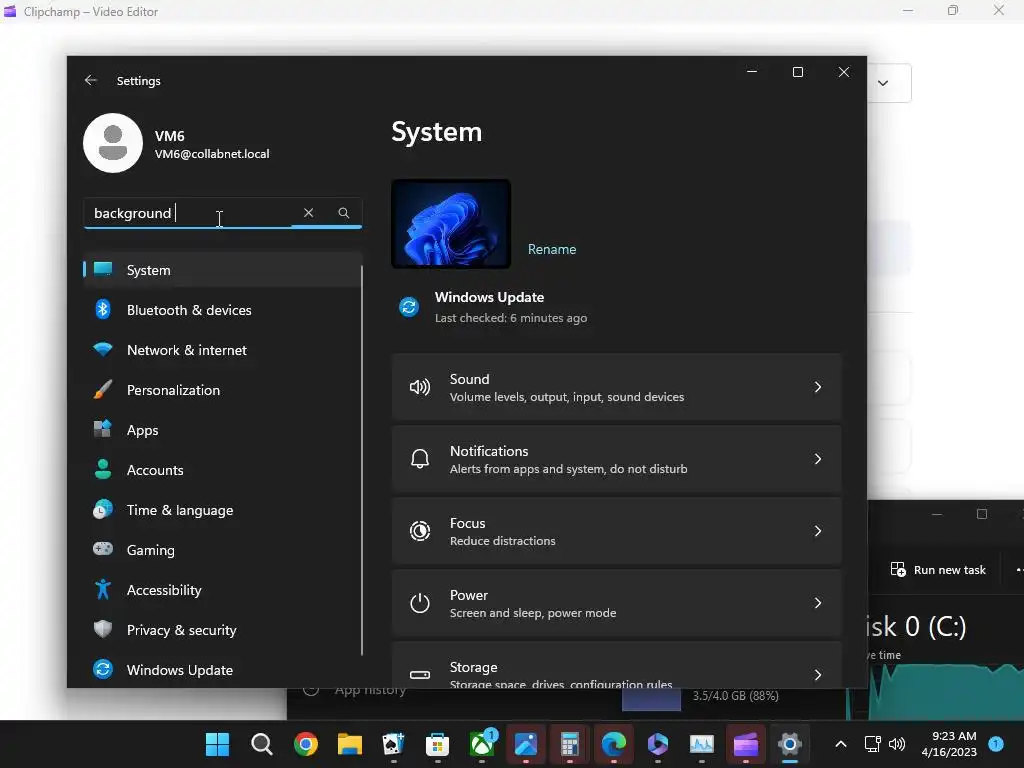Expand Notifications with its chevron arrow
Image resolution: width=1024 pixels, height=768 pixels.
(x=818, y=459)
